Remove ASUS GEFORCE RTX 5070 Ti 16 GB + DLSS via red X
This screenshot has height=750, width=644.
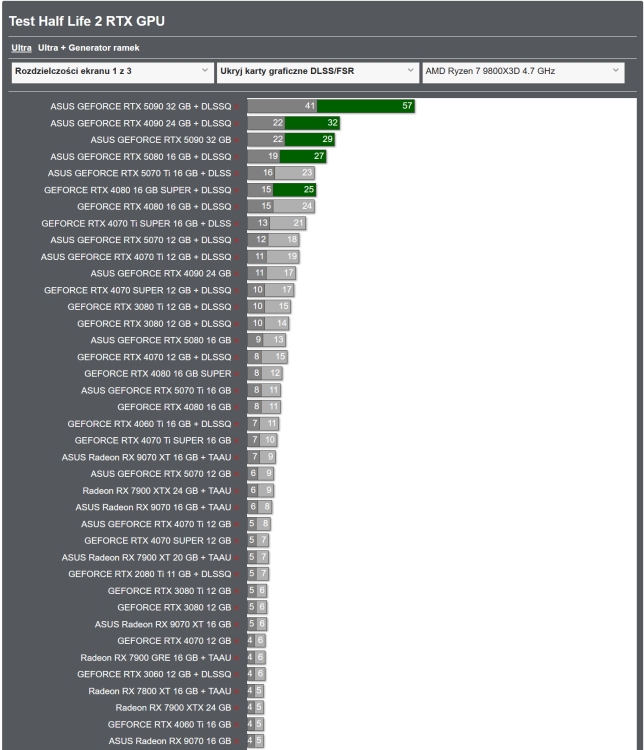tap(237, 174)
